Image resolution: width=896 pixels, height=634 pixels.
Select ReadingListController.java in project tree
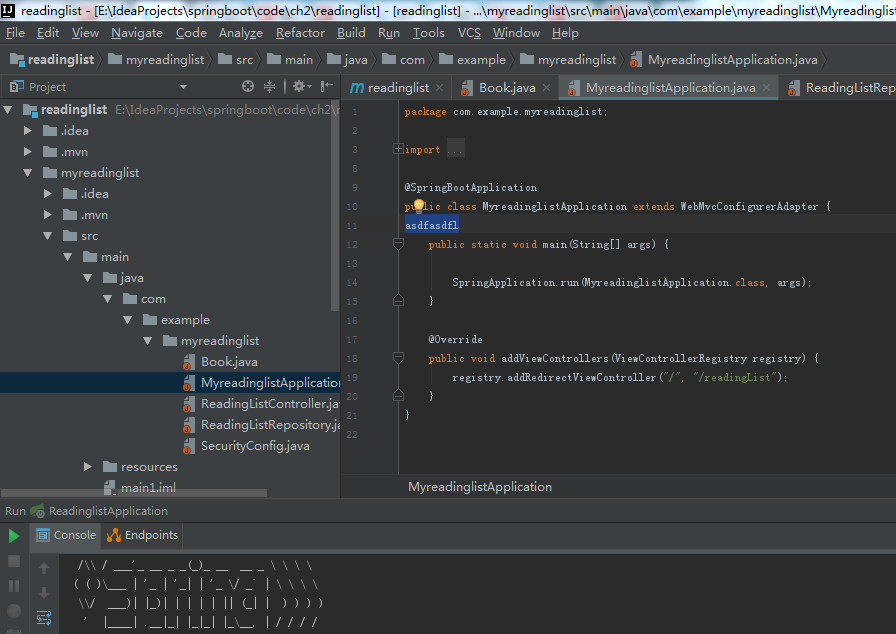click(270, 404)
